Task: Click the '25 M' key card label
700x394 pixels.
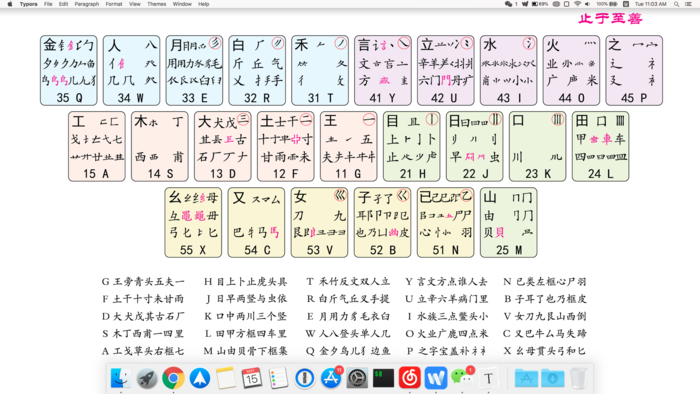Action: coord(509,250)
